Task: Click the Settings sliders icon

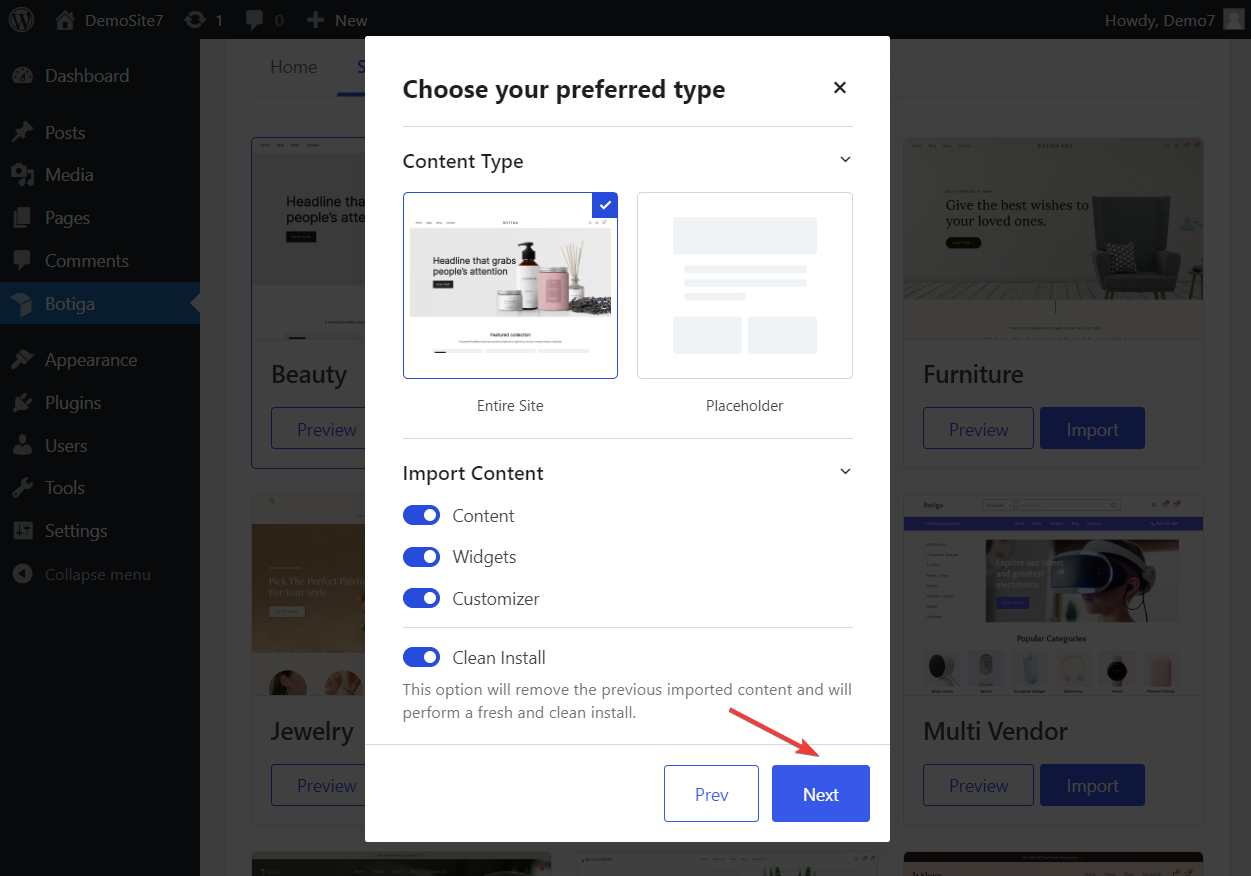Action: pyautogui.click(x=22, y=531)
